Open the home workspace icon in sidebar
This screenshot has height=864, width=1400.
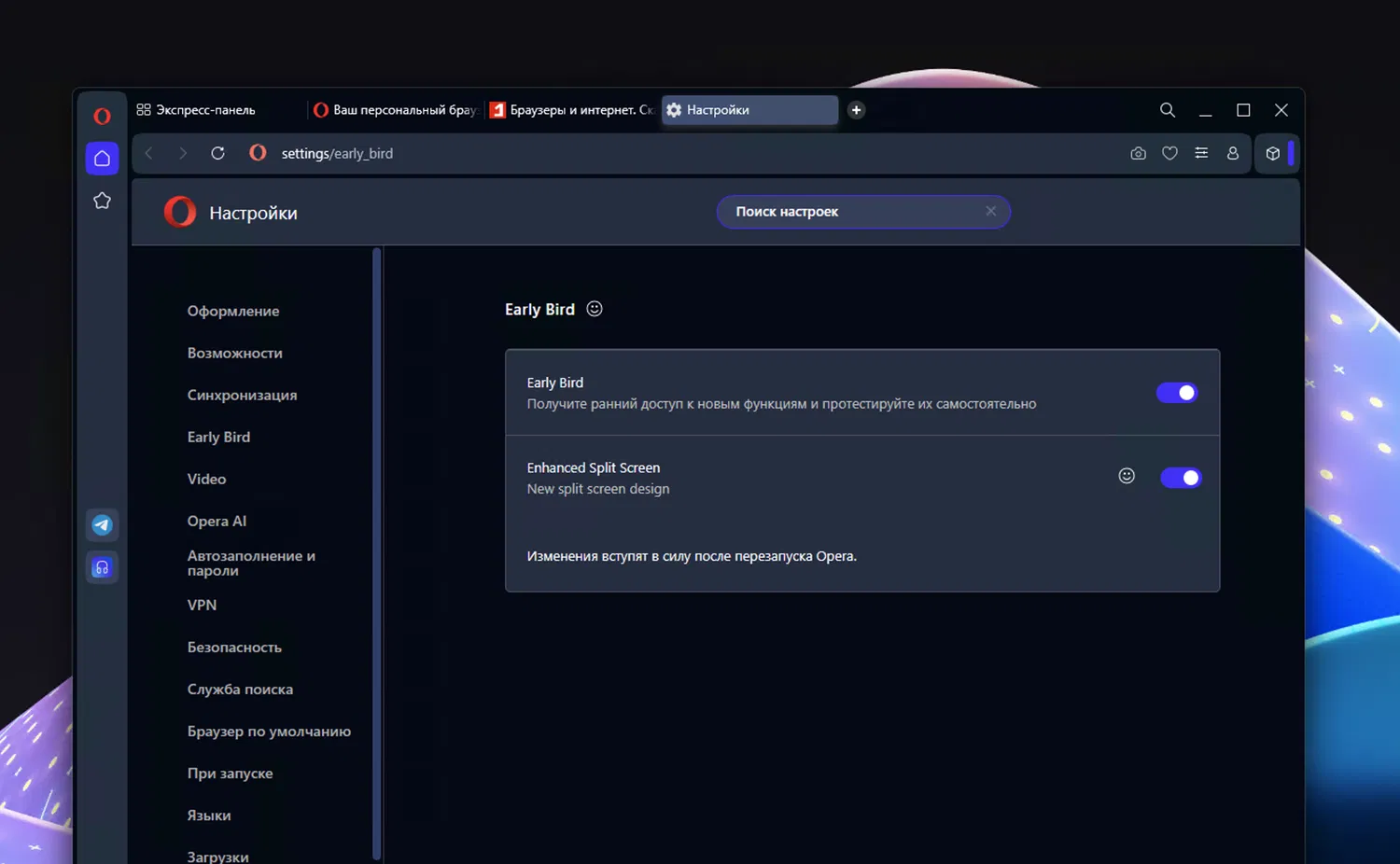coord(103,158)
